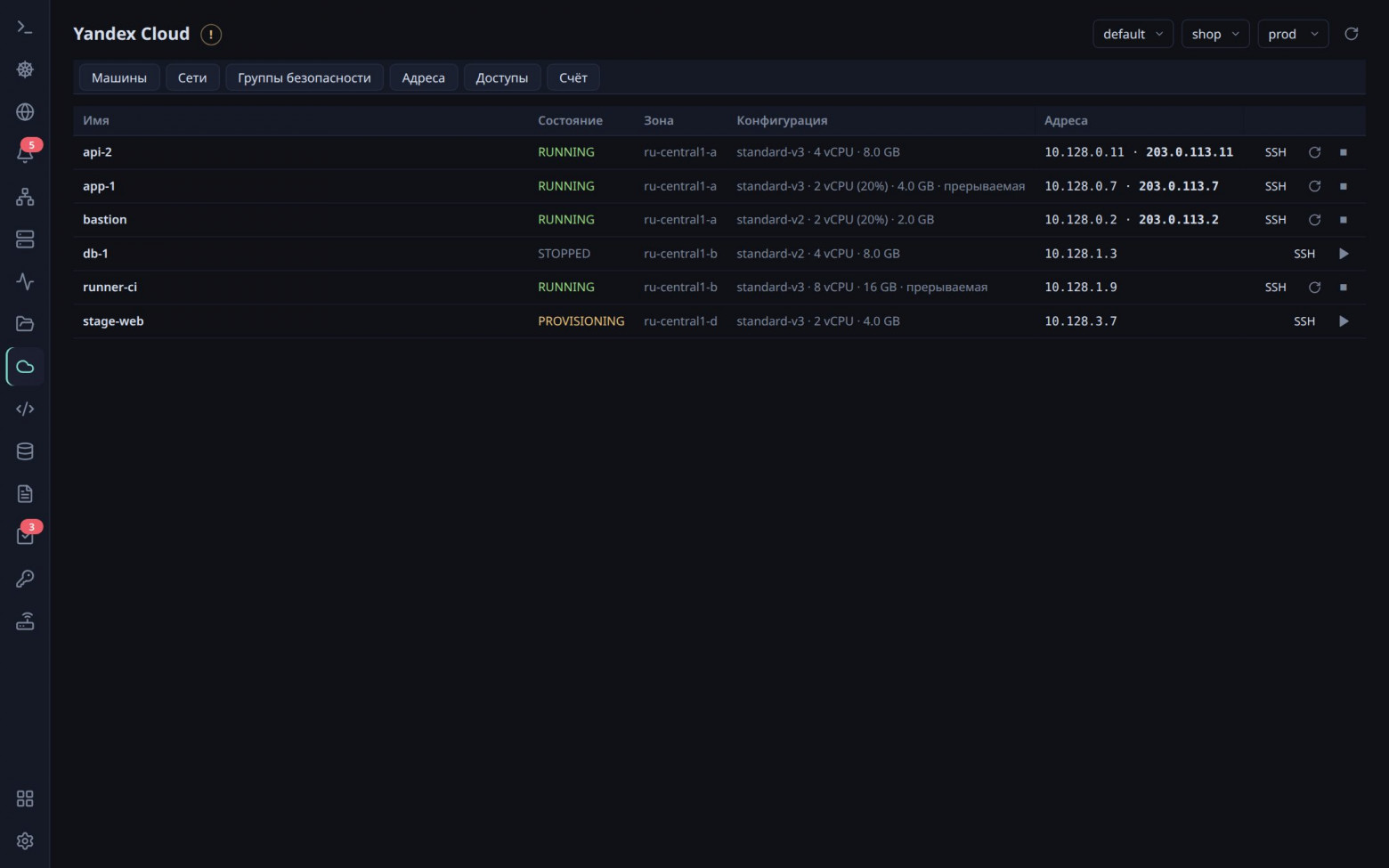This screenshot has width=1389, height=868.
Task: Open the prod dropdown selector
Action: [x=1293, y=34]
